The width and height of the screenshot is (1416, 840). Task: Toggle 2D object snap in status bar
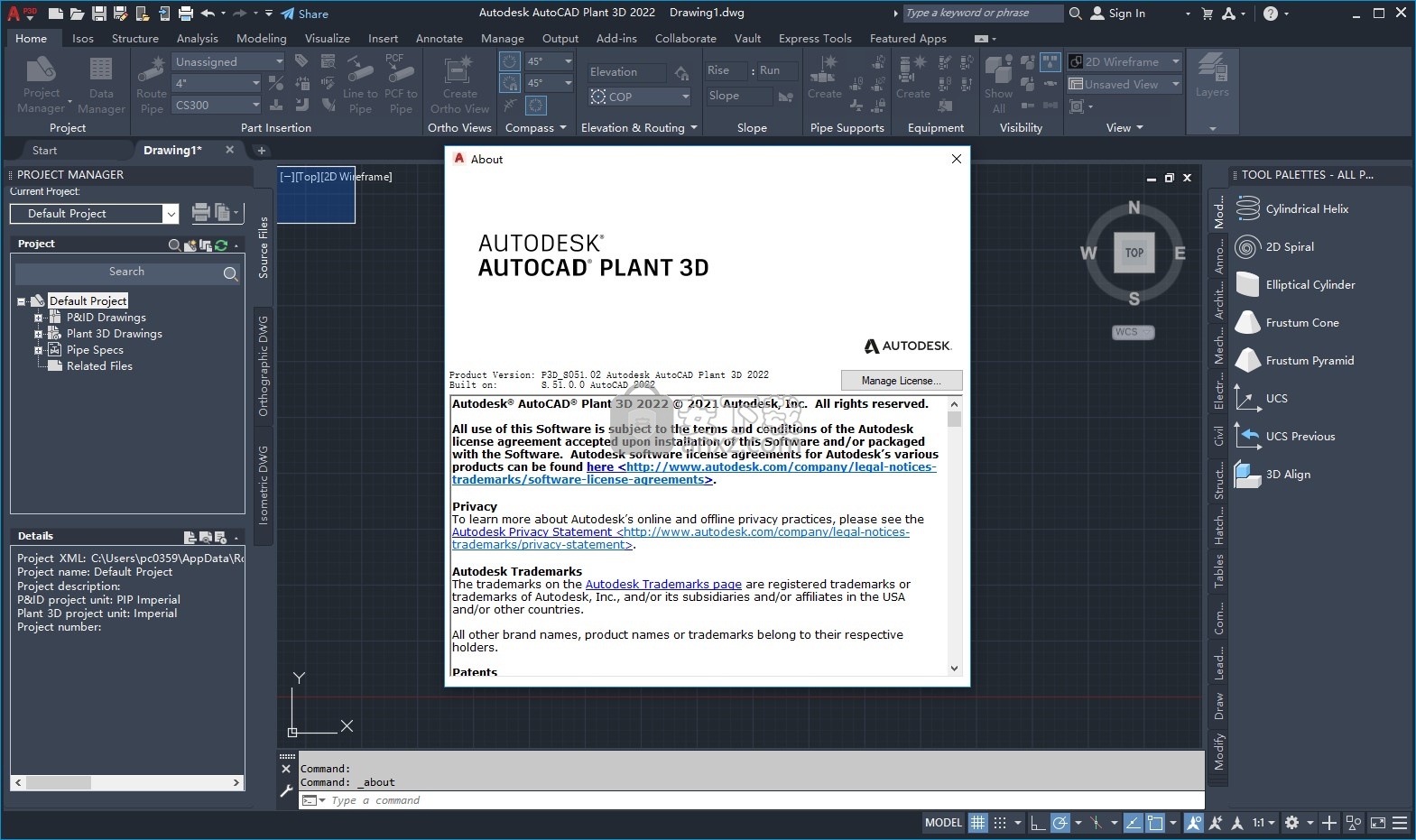(1155, 823)
